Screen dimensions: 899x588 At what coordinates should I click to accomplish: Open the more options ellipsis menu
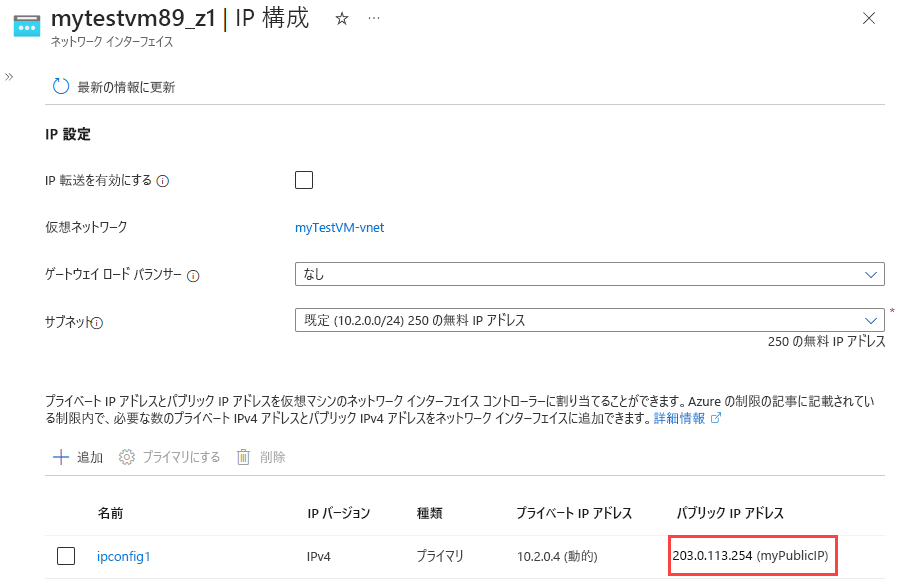coord(374,18)
